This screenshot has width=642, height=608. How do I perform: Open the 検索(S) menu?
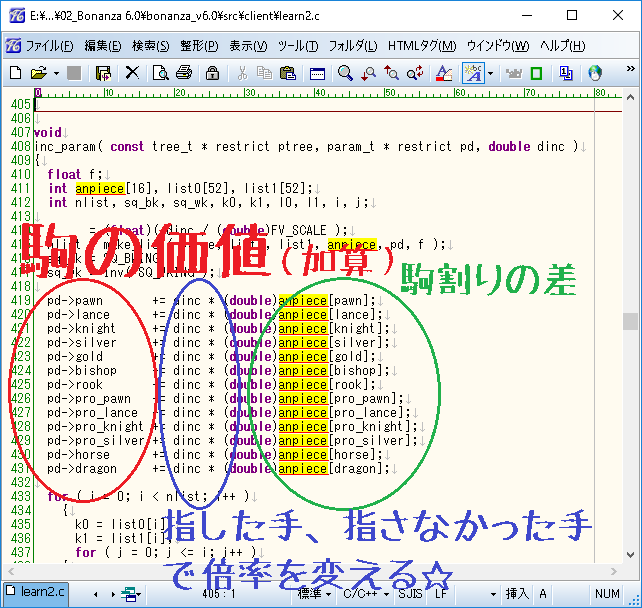tap(151, 46)
